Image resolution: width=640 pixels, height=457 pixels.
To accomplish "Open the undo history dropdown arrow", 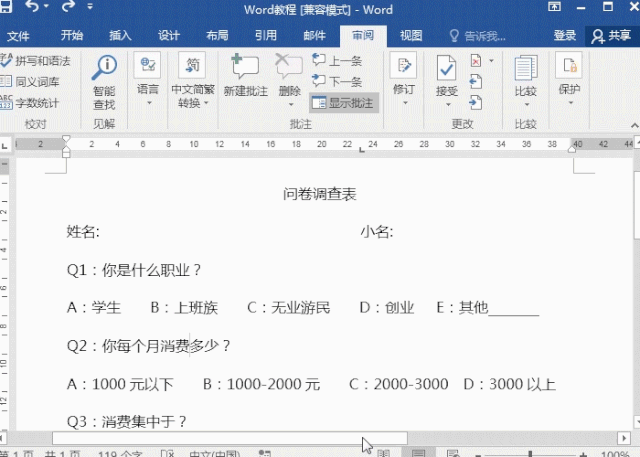I will tap(46, 6).
